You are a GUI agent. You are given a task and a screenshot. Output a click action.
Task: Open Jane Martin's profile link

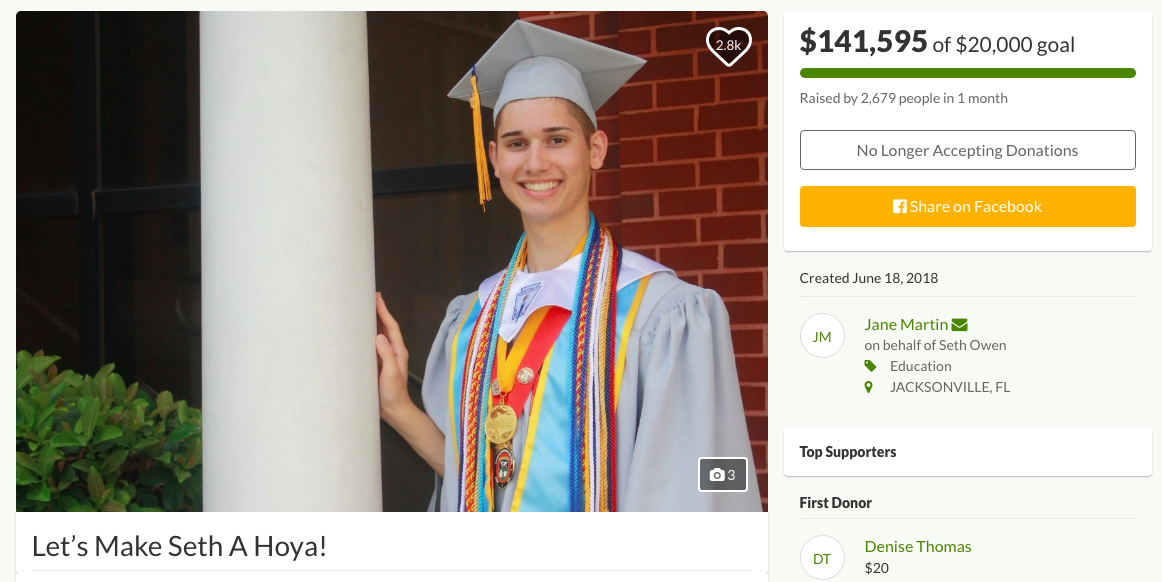click(x=906, y=325)
